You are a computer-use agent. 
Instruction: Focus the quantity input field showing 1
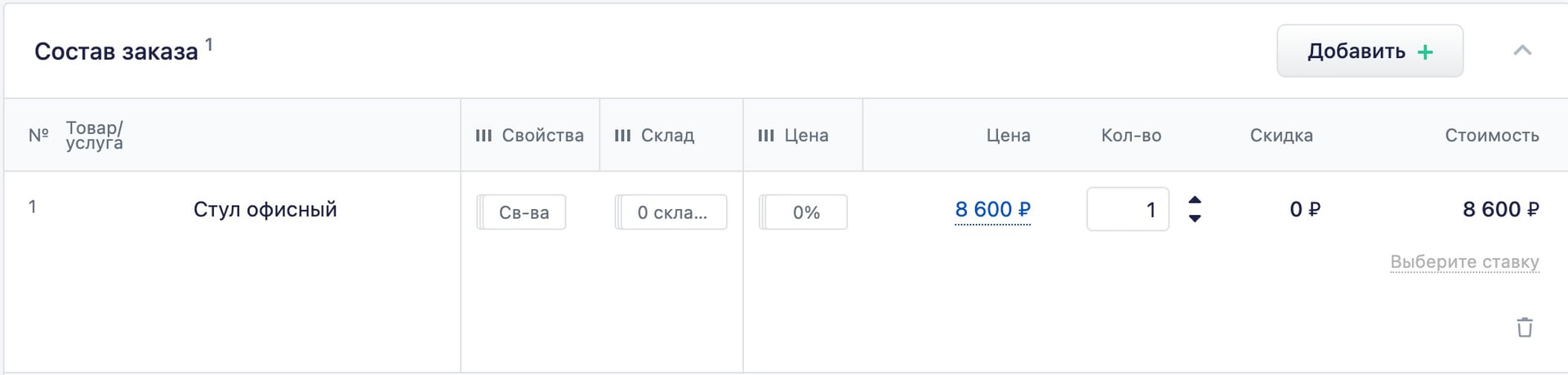pos(1128,209)
